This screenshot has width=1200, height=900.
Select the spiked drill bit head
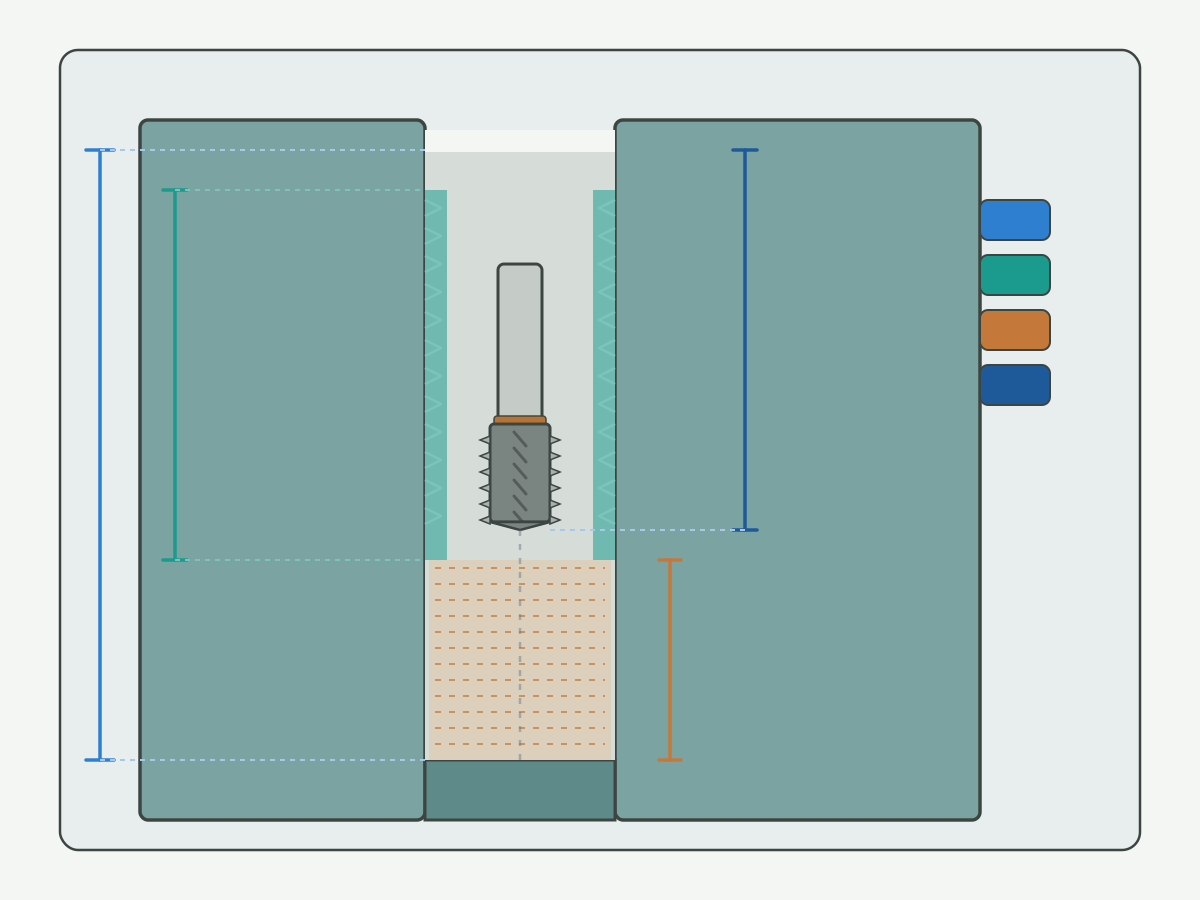[x=520, y=477]
